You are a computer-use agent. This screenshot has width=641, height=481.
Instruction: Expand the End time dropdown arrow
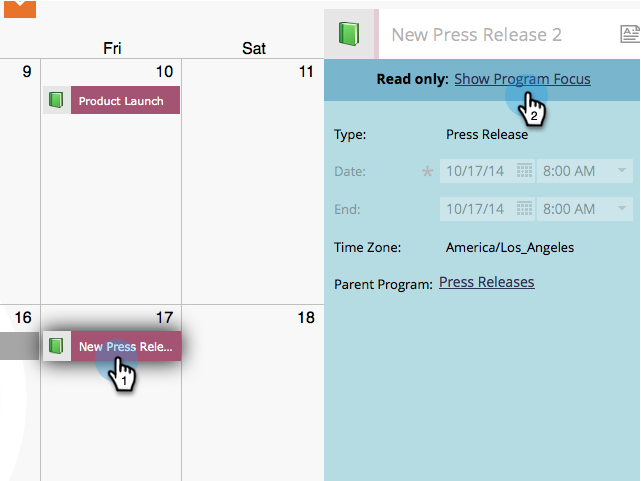(622, 208)
